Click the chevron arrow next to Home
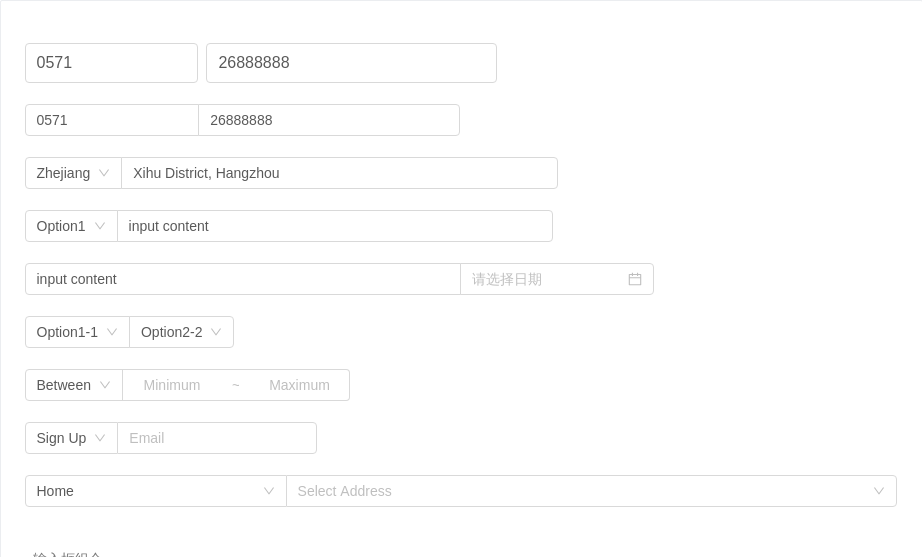Viewport: 922px width, 557px height. click(269, 491)
